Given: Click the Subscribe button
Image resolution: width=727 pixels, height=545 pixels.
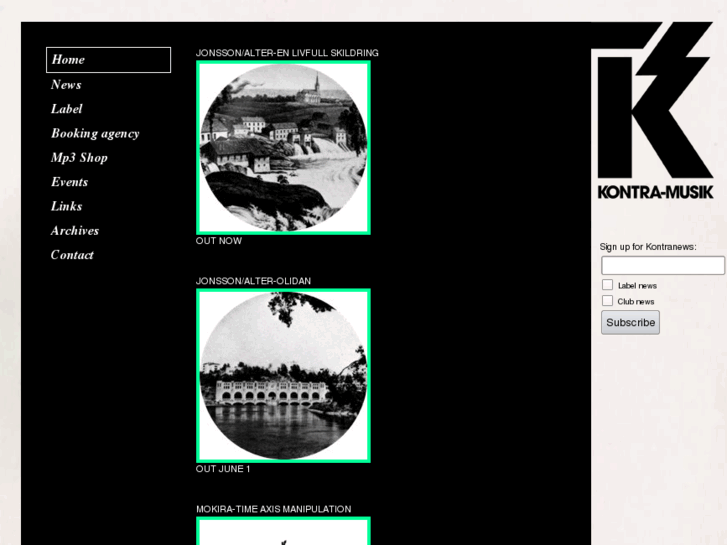Looking at the screenshot, I should click(x=631, y=322).
